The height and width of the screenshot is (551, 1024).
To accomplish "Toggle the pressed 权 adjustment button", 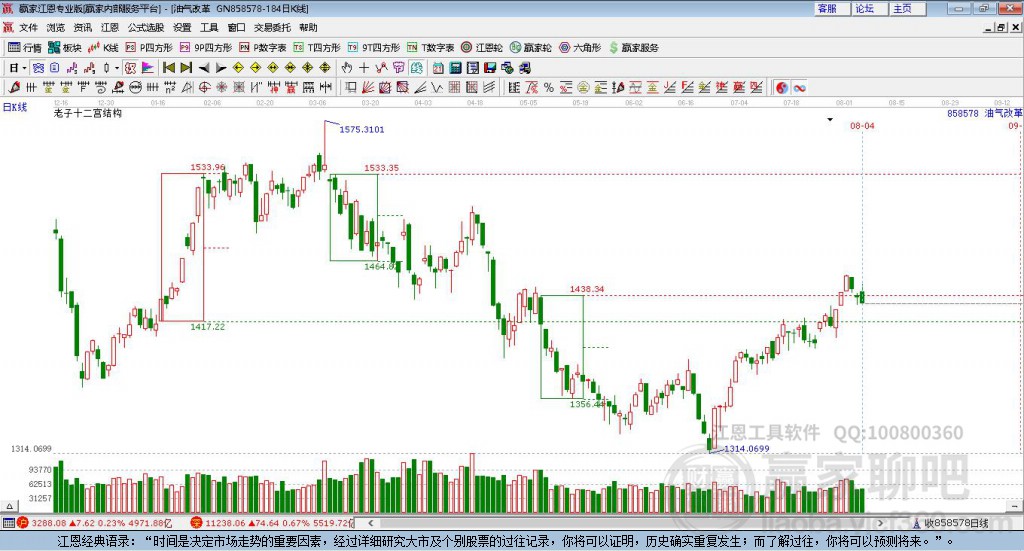I will 131,68.
